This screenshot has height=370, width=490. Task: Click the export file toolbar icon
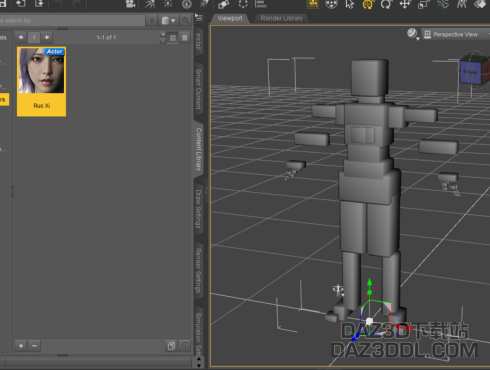(39, 4)
